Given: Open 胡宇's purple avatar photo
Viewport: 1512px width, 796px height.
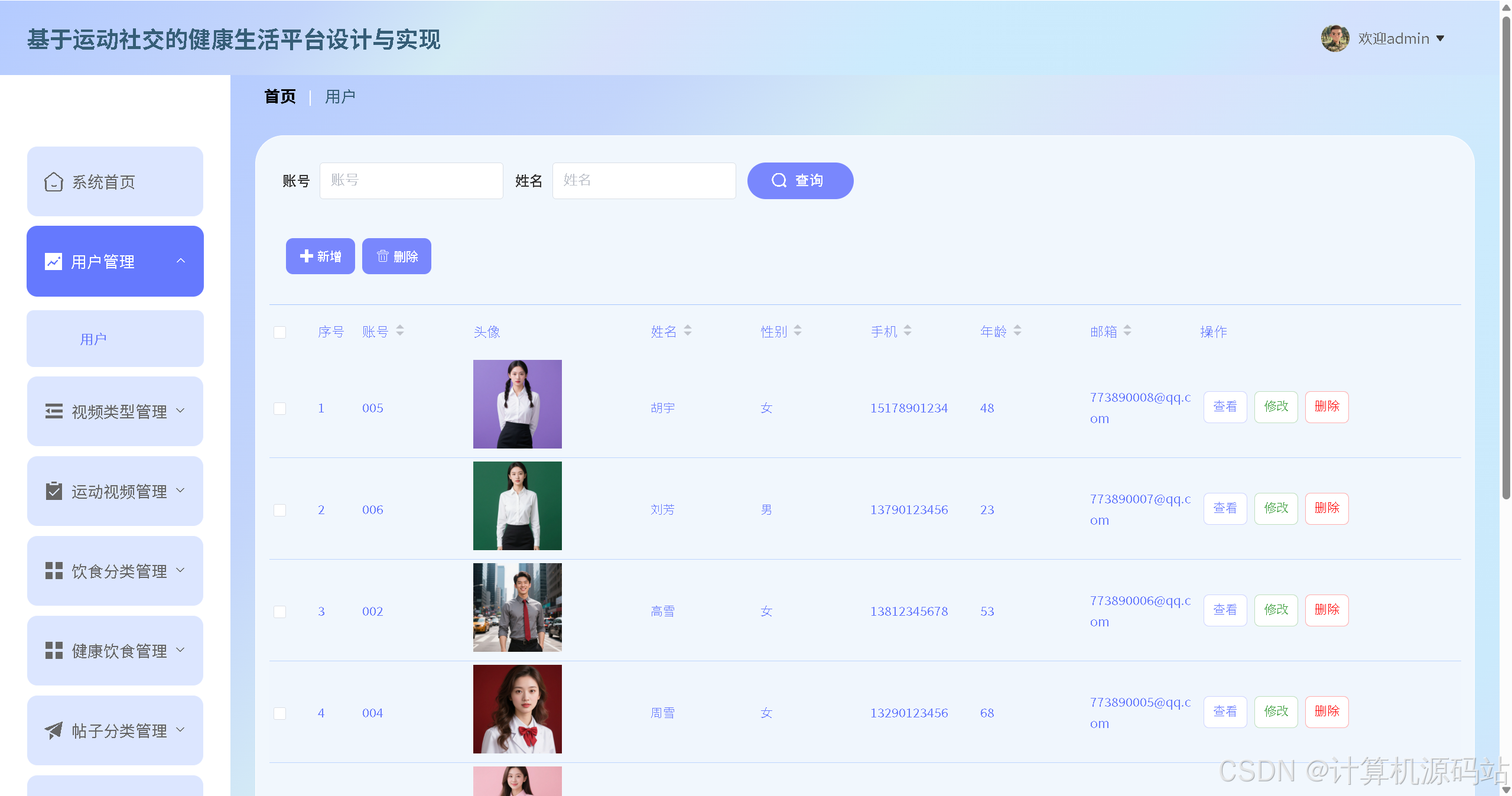Looking at the screenshot, I should [x=517, y=404].
